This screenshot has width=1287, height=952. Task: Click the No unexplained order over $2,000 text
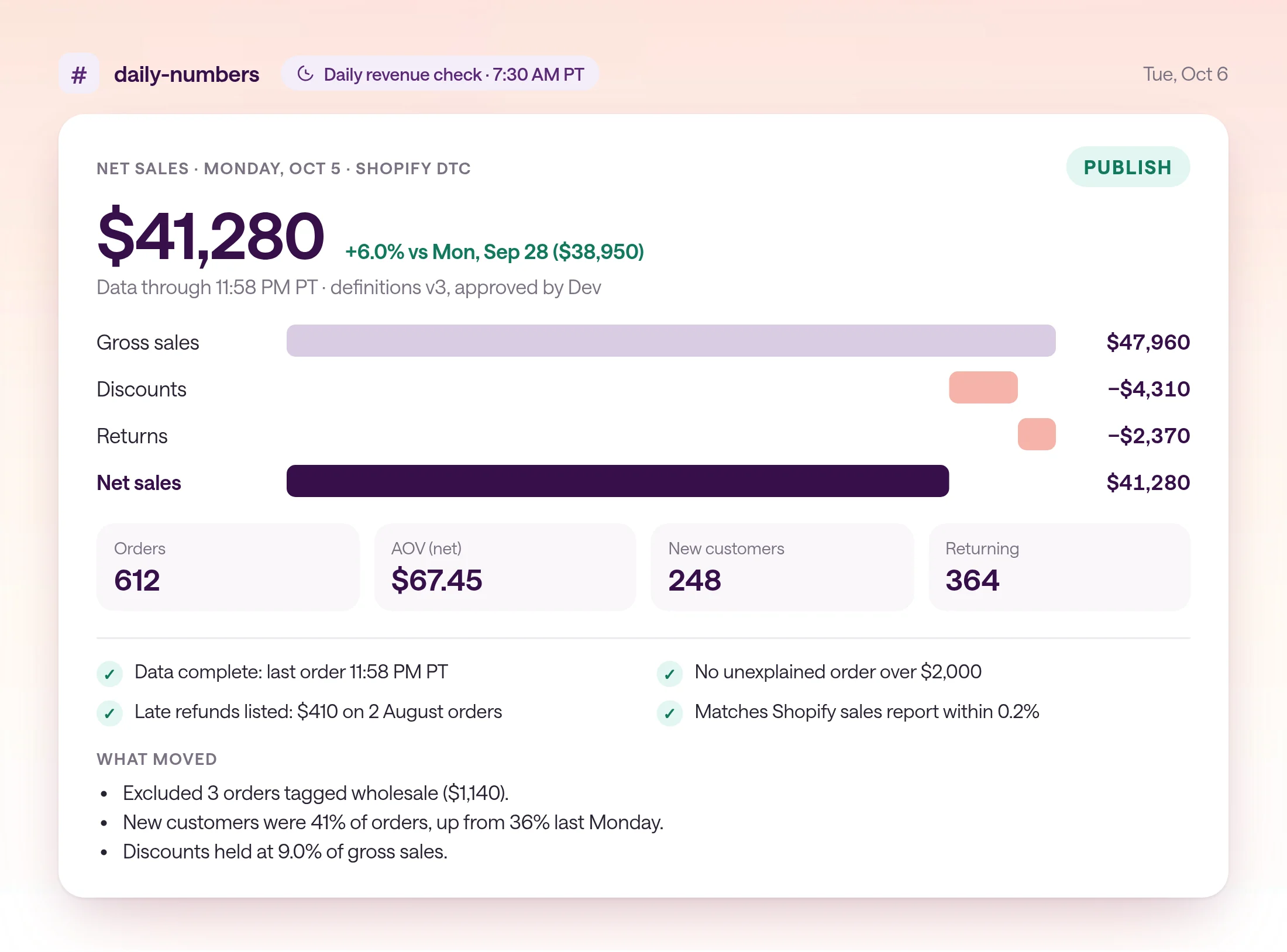(838, 672)
